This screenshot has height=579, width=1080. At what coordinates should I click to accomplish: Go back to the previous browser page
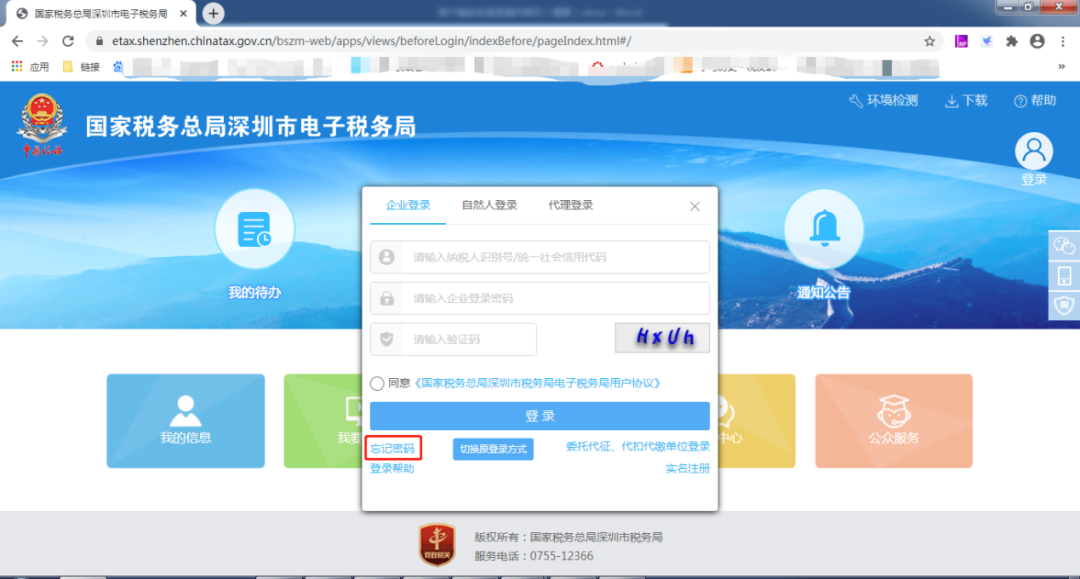point(17,41)
